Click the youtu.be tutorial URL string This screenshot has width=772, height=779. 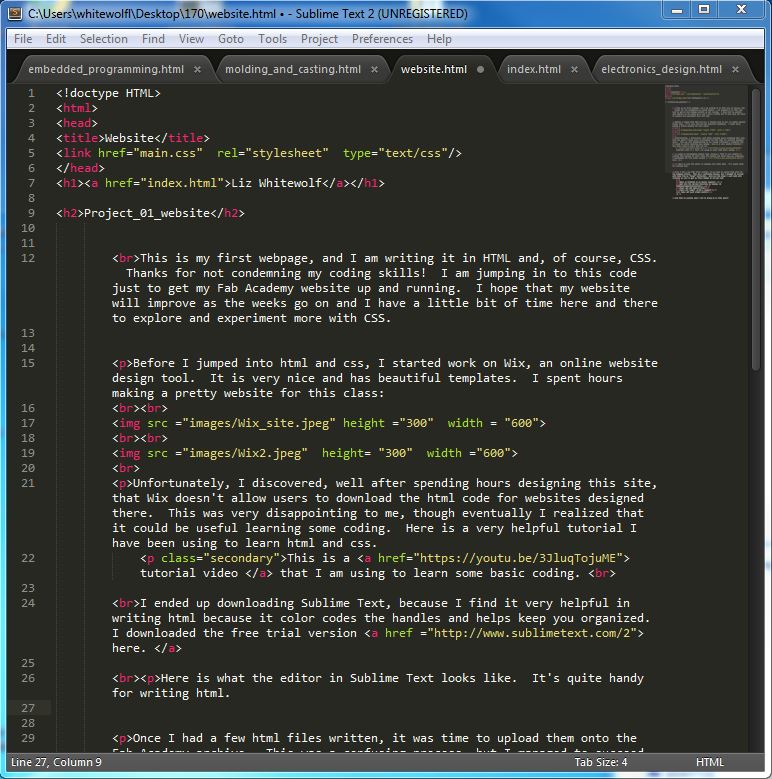coord(518,558)
